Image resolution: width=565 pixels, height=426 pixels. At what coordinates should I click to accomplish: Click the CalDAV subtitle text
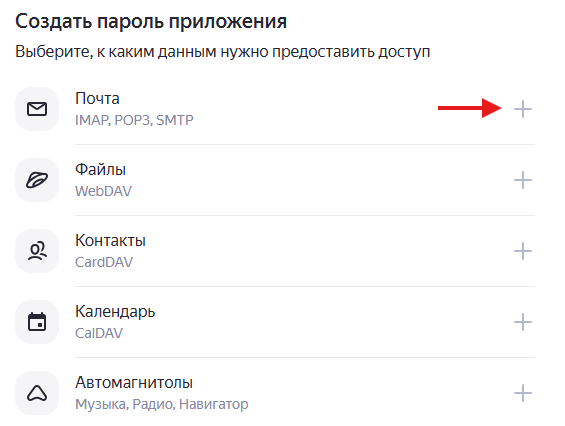tap(99, 333)
